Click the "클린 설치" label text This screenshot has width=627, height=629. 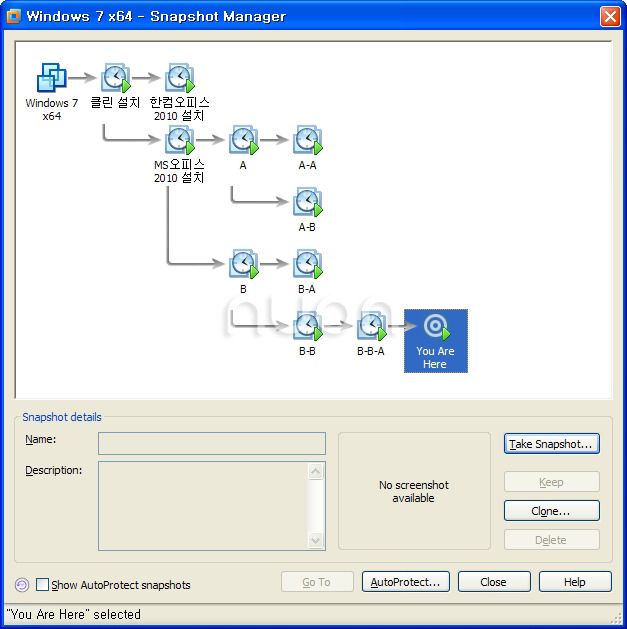[115, 103]
